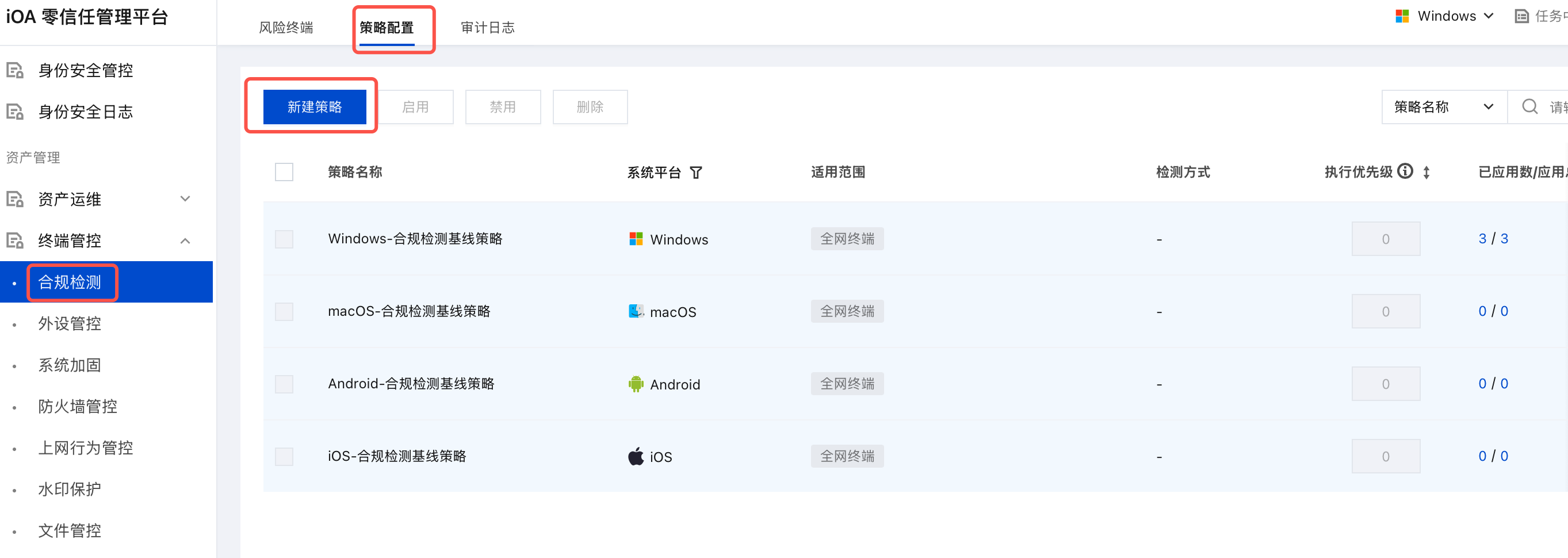This screenshot has height=558, width=1568.
Task: Check the iOS-合规检测基线策略 row checkbox
Action: [x=284, y=456]
